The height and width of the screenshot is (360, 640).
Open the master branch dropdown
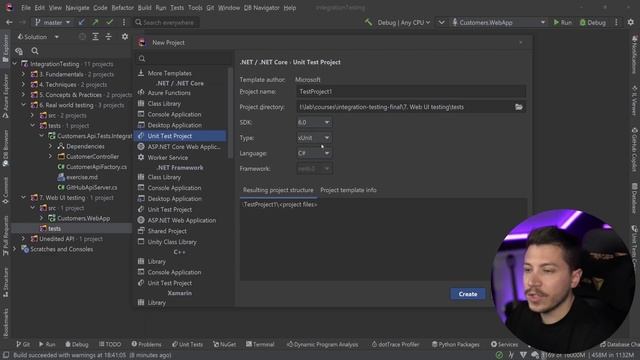(52, 22)
